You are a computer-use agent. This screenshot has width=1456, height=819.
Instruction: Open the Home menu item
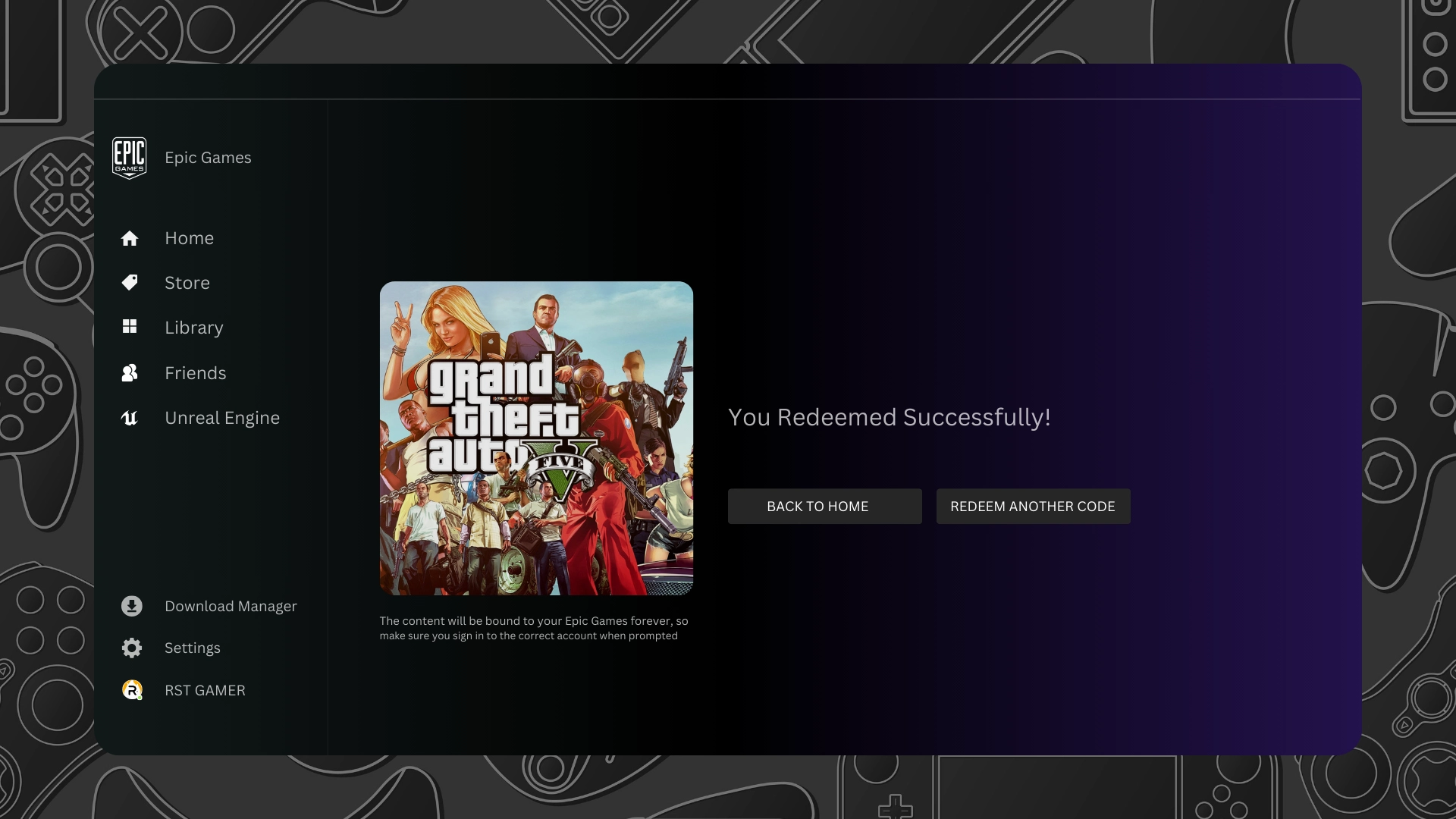point(190,238)
